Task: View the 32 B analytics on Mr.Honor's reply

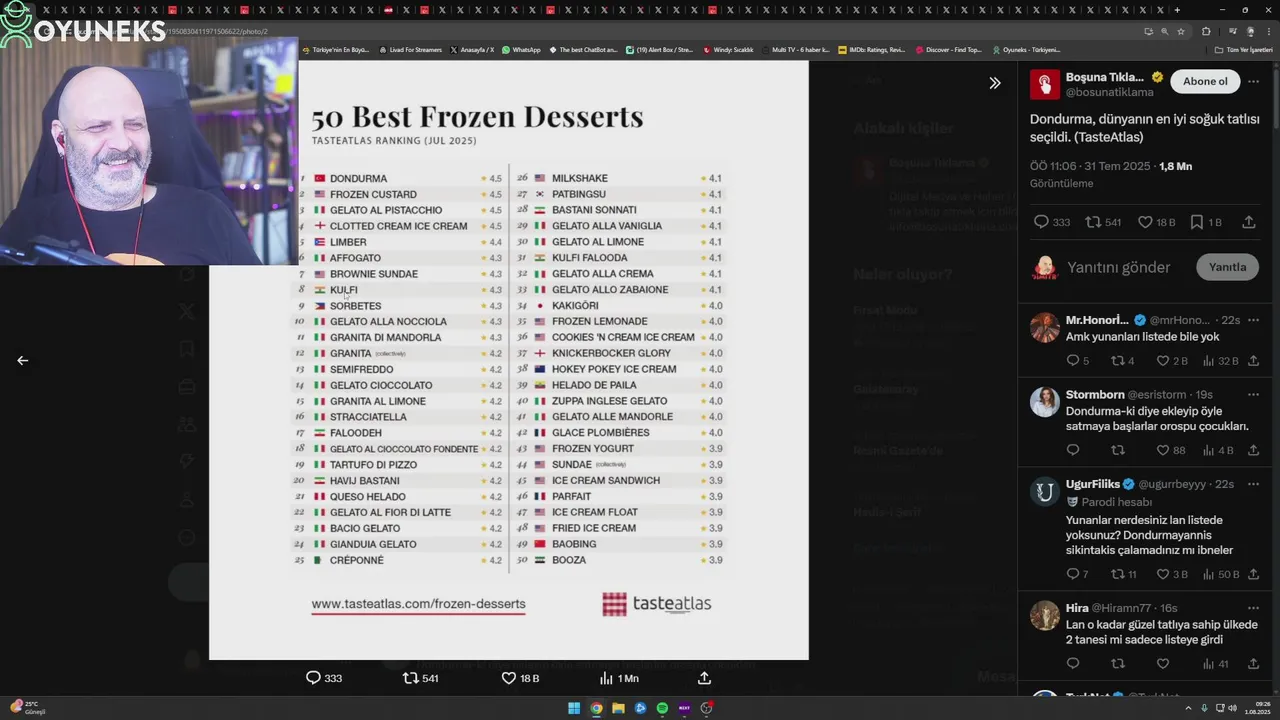Action: 1220,361
